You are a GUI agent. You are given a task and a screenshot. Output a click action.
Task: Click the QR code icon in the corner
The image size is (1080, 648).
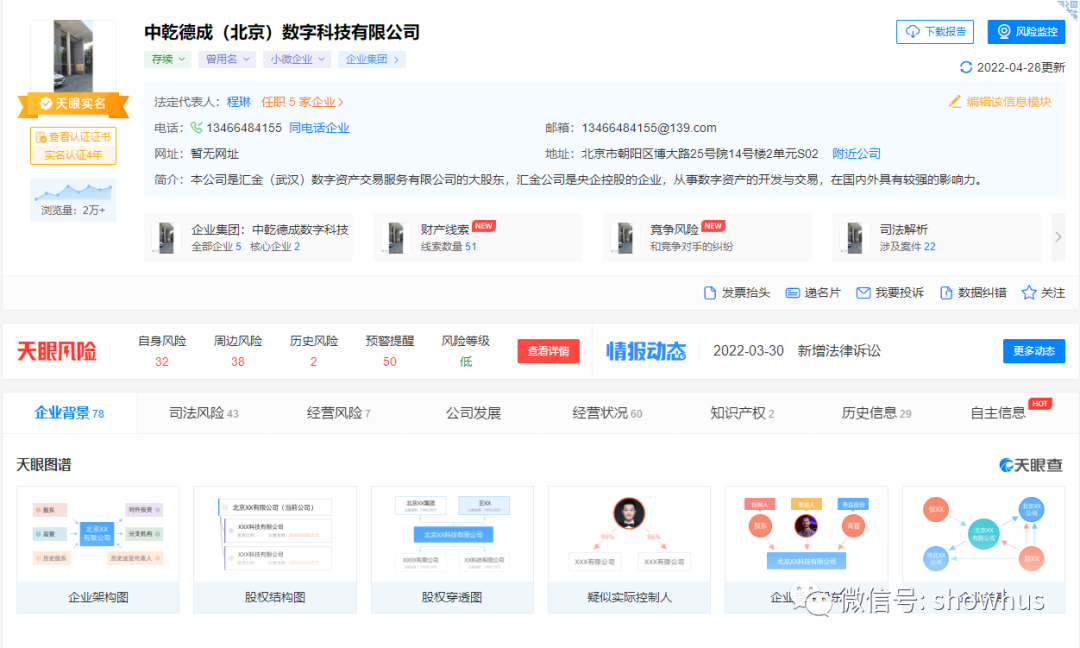pos(1070,9)
